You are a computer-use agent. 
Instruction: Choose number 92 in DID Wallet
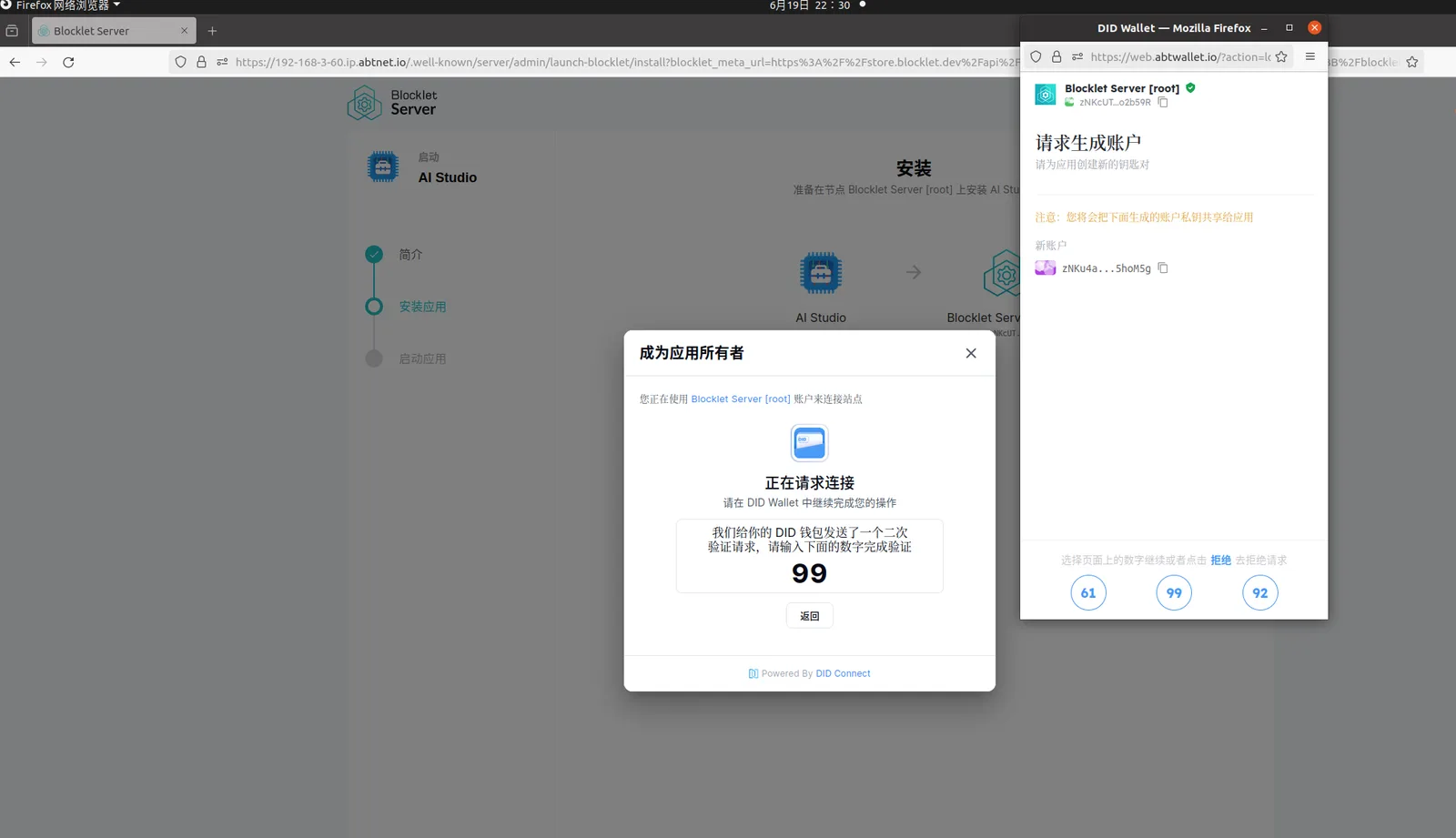(x=1260, y=593)
